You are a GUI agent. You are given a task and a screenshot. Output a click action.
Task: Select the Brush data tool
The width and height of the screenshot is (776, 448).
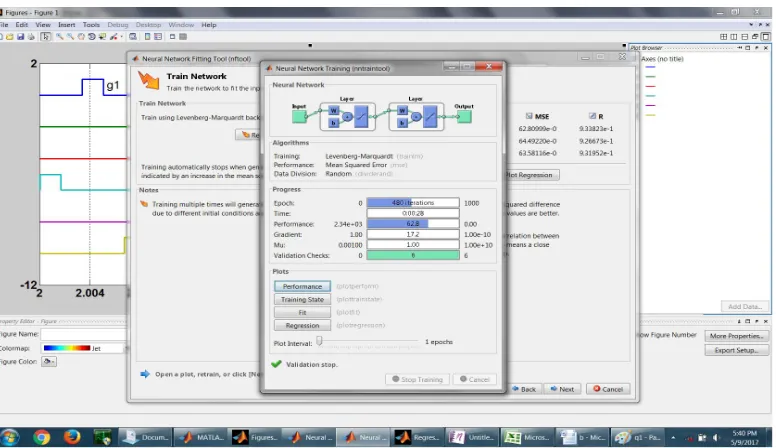click(x=113, y=37)
